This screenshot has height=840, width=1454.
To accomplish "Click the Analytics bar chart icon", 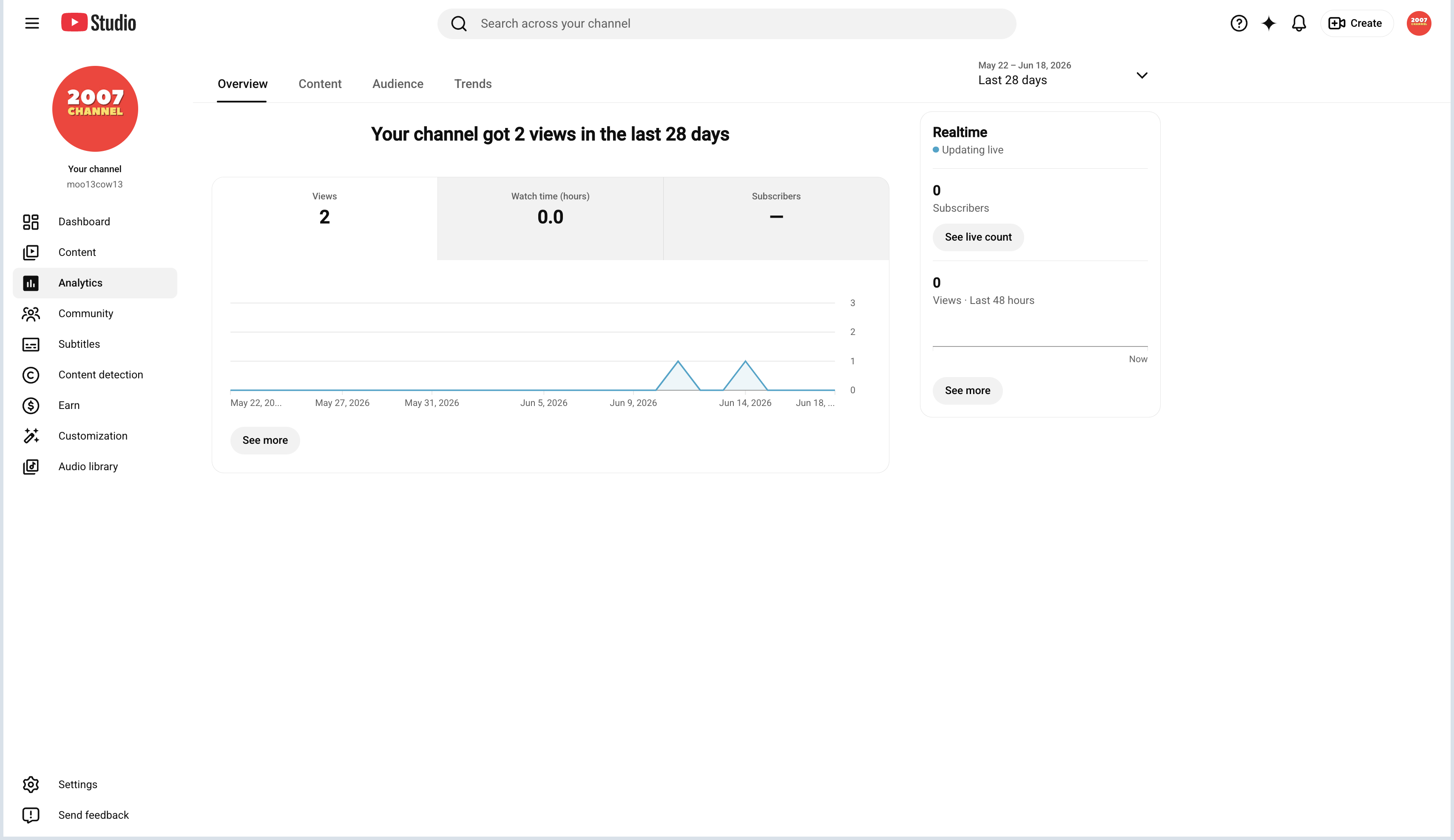I will 31,283.
